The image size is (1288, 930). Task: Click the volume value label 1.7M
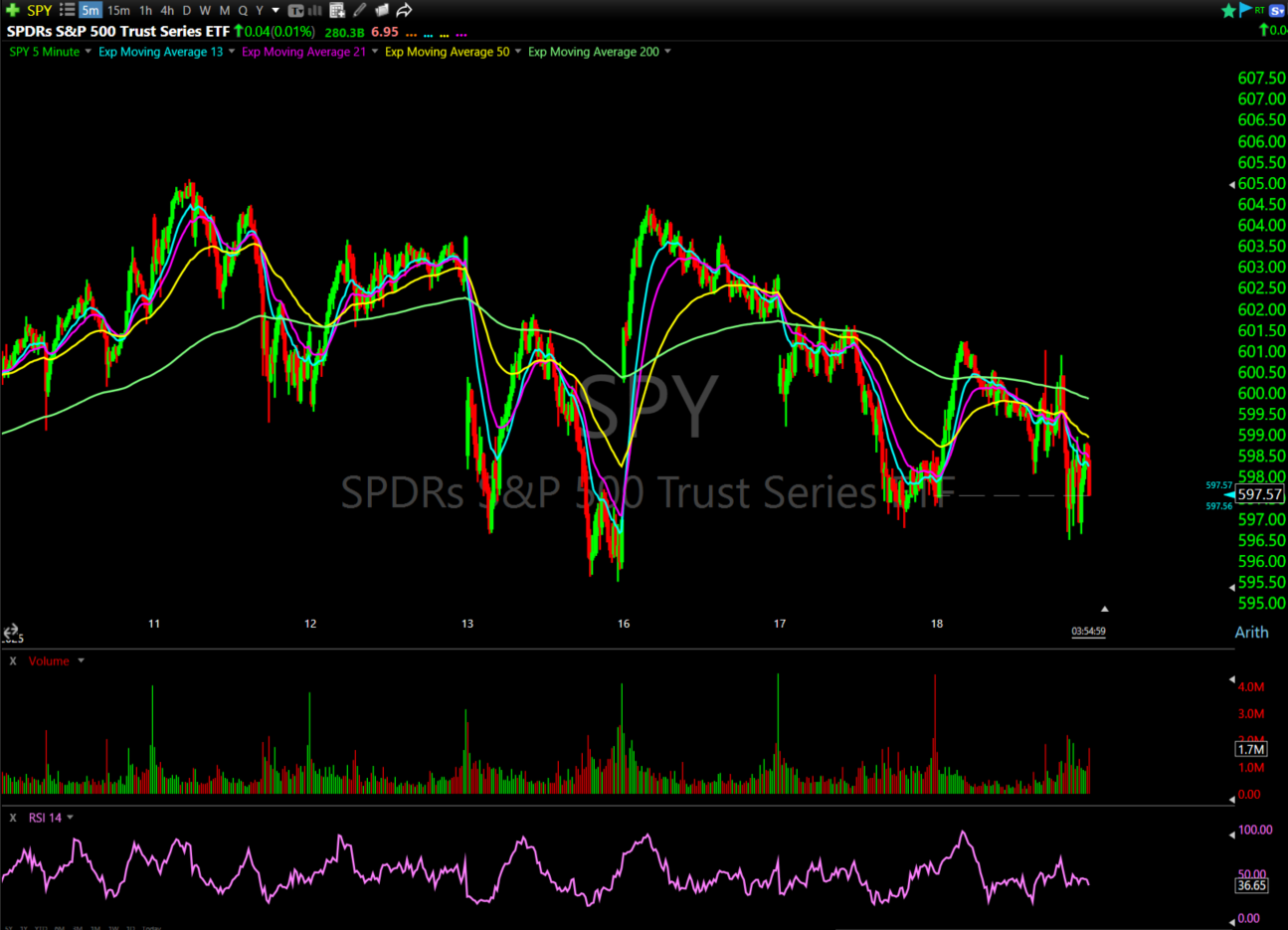pos(1251,749)
